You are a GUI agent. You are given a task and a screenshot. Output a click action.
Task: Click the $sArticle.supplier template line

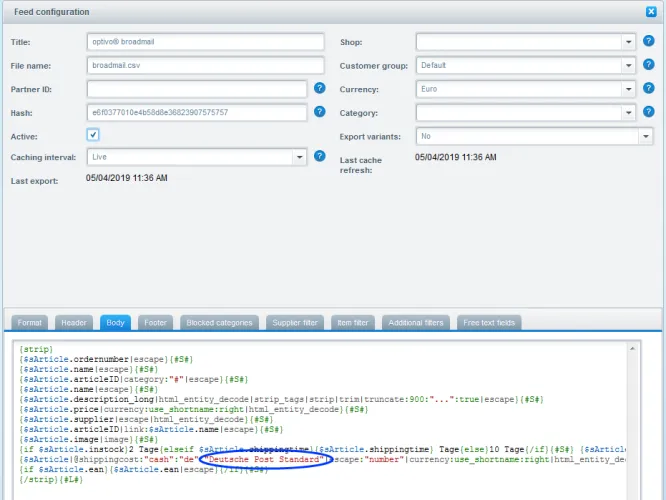click(x=146, y=419)
